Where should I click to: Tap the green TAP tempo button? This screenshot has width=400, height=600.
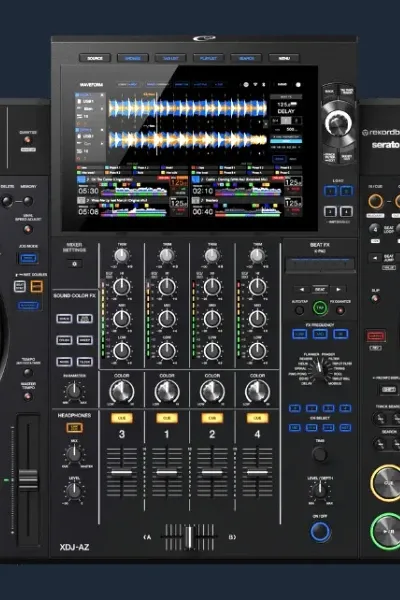(x=320, y=308)
